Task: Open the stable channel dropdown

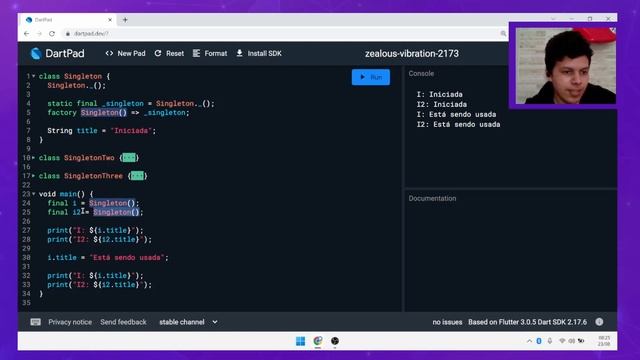Action: pos(188,322)
